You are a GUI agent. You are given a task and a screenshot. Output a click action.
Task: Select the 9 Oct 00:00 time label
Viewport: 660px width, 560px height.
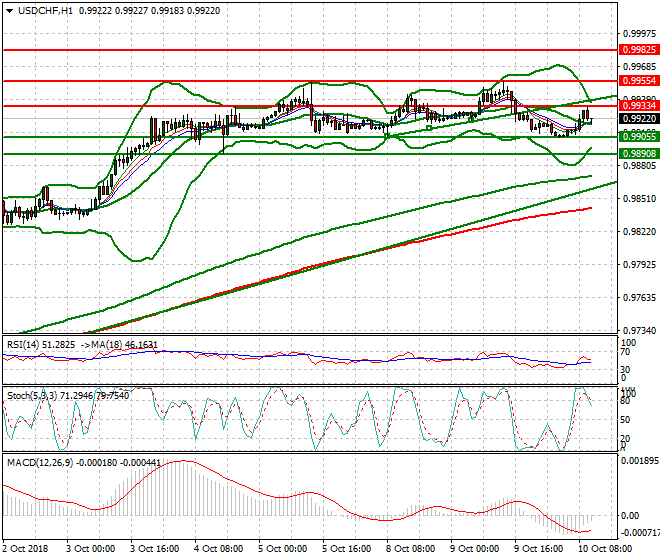474,549
